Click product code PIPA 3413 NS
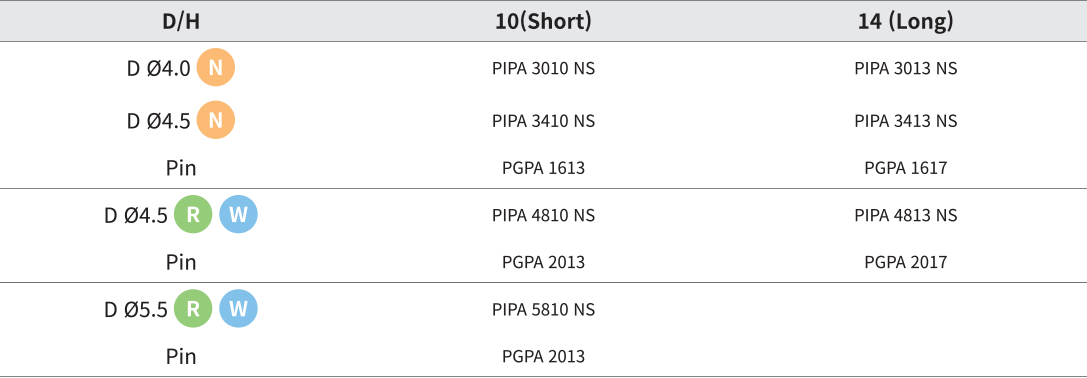This screenshot has width=1087, height=378. click(905, 121)
